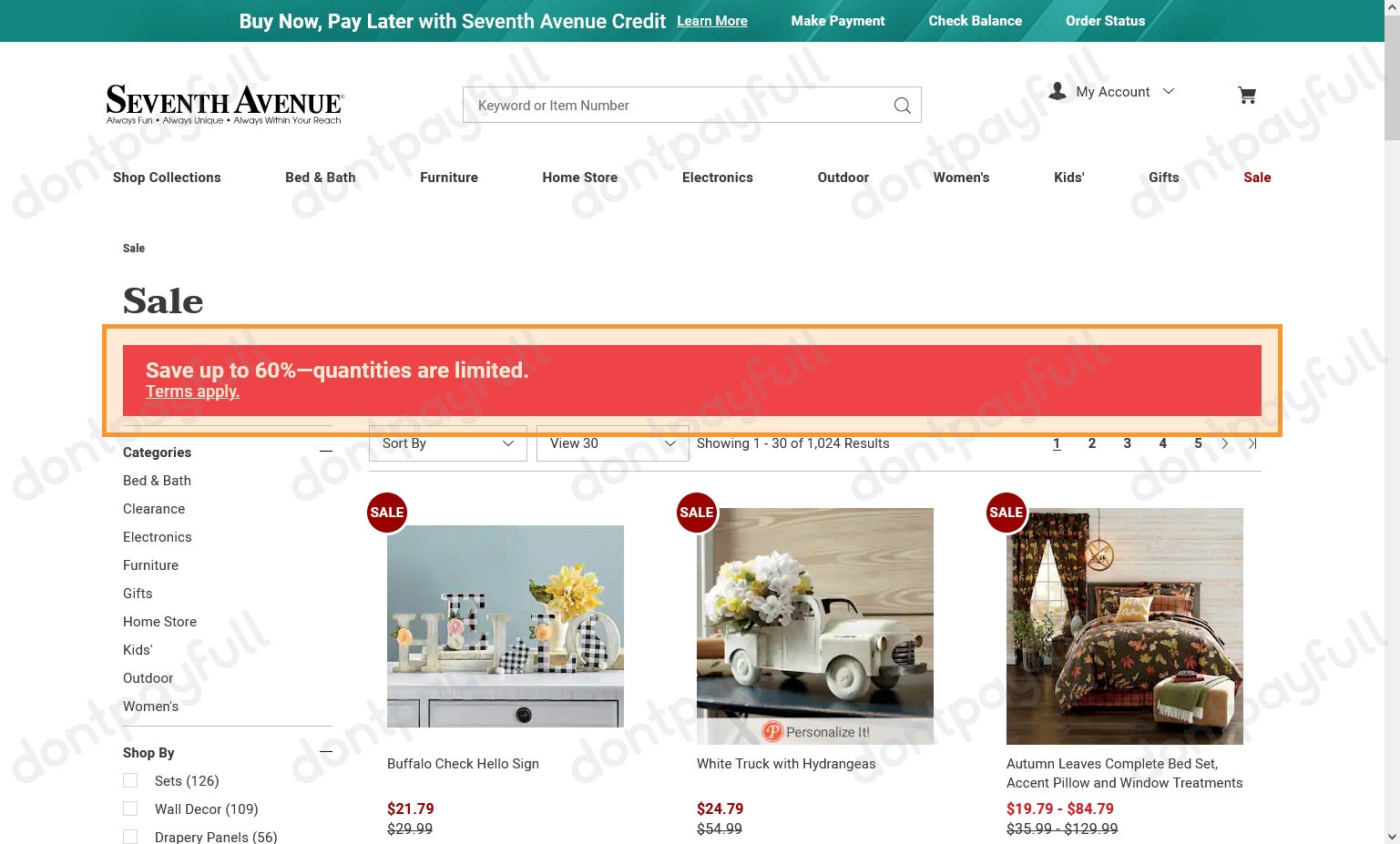Tick the Drapery Panels (56) checkbox

tap(130, 837)
